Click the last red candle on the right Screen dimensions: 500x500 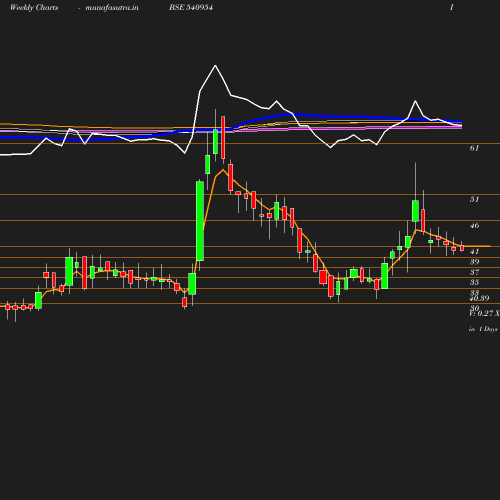tap(462, 248)
